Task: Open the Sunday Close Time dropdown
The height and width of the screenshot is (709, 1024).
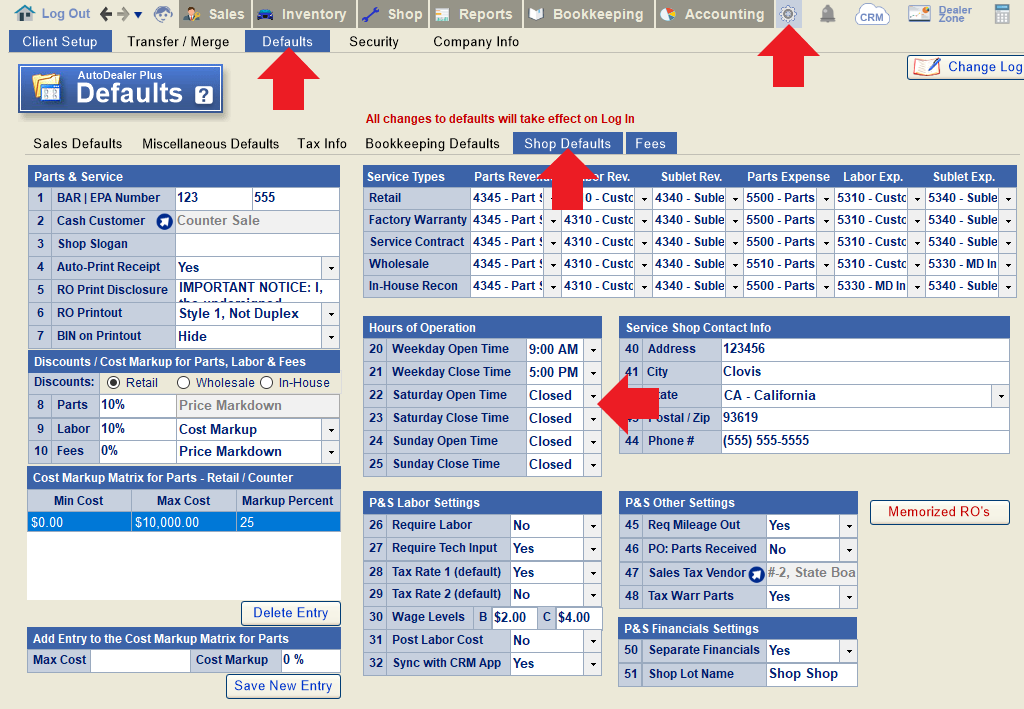Action: (x=593, y=465)
